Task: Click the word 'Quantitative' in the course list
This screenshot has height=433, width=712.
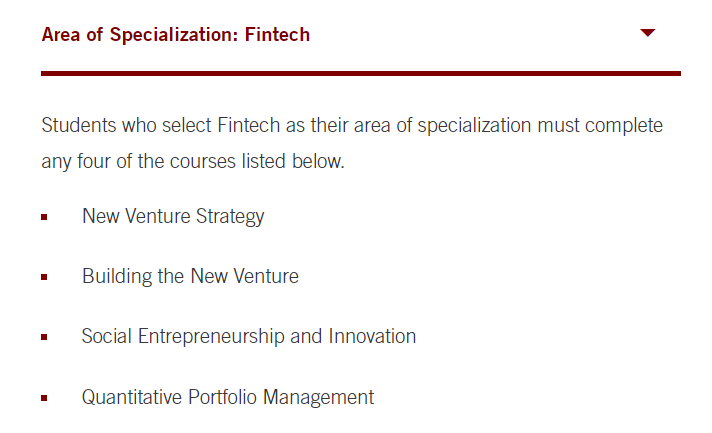Action: [x=132, y=397]
